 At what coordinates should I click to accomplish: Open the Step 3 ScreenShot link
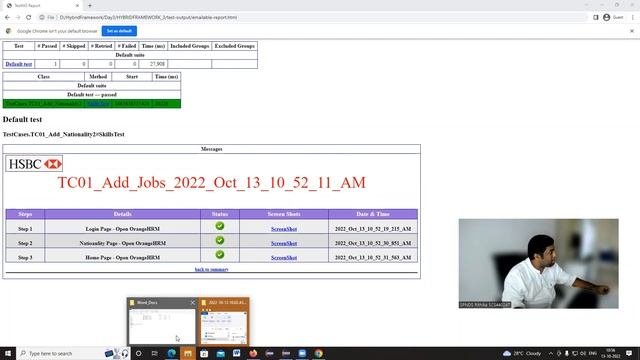tap(284, 258)
